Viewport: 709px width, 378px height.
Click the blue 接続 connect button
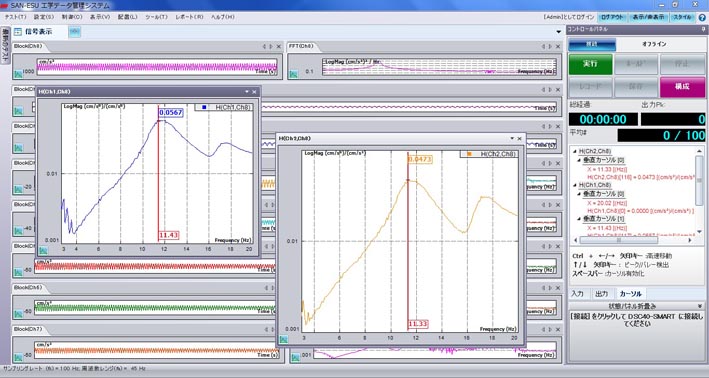point(592,44)
